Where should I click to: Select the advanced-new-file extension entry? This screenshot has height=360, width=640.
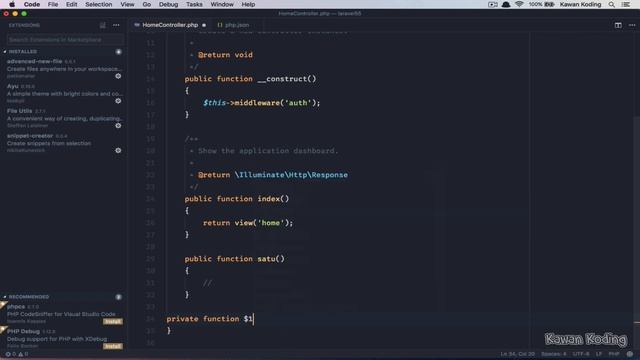pyautogui.click(x=63, y=69)
